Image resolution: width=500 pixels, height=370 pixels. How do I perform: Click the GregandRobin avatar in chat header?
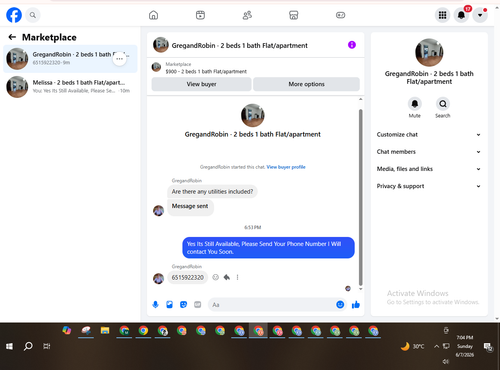(161, 45)
